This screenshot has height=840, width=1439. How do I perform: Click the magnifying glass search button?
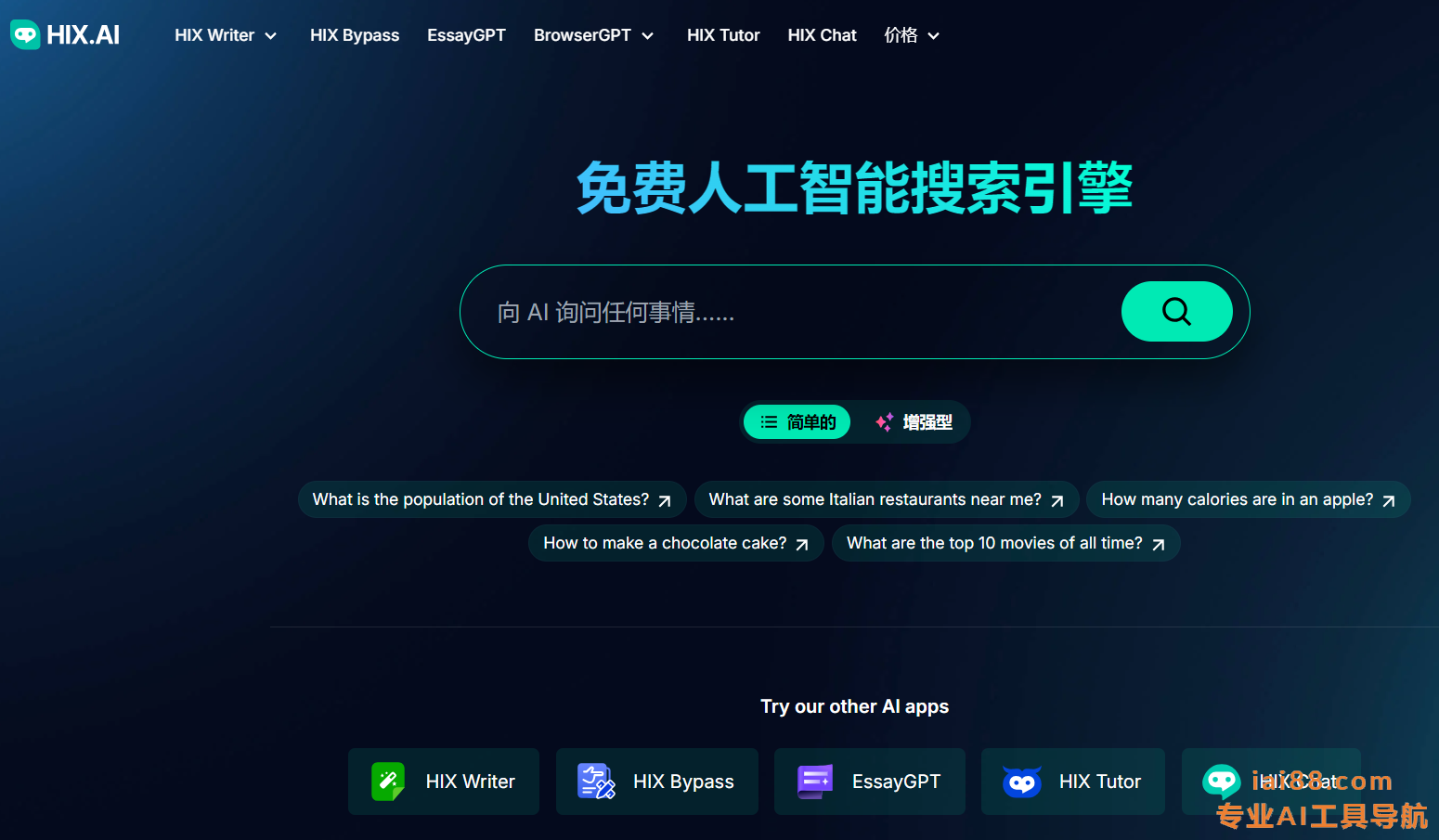1176,312
